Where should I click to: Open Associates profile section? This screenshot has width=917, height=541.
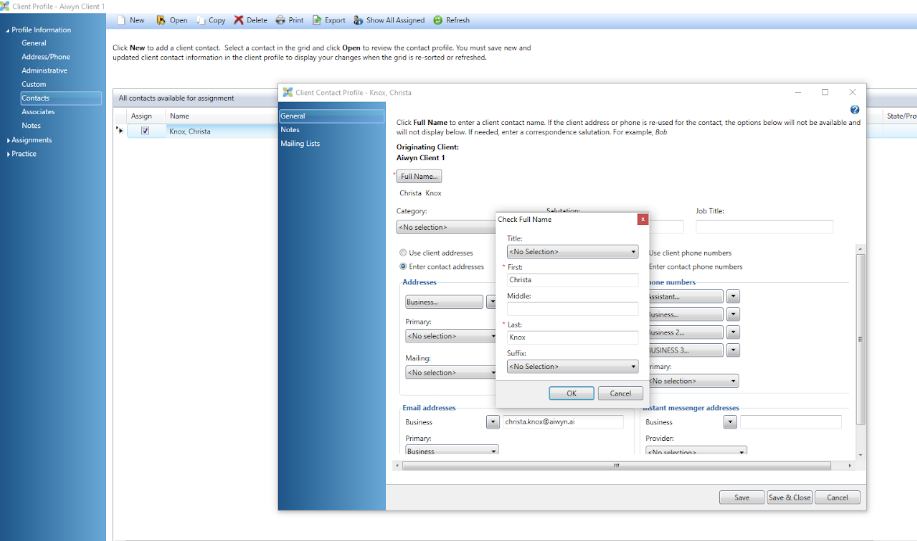point(38,112)
